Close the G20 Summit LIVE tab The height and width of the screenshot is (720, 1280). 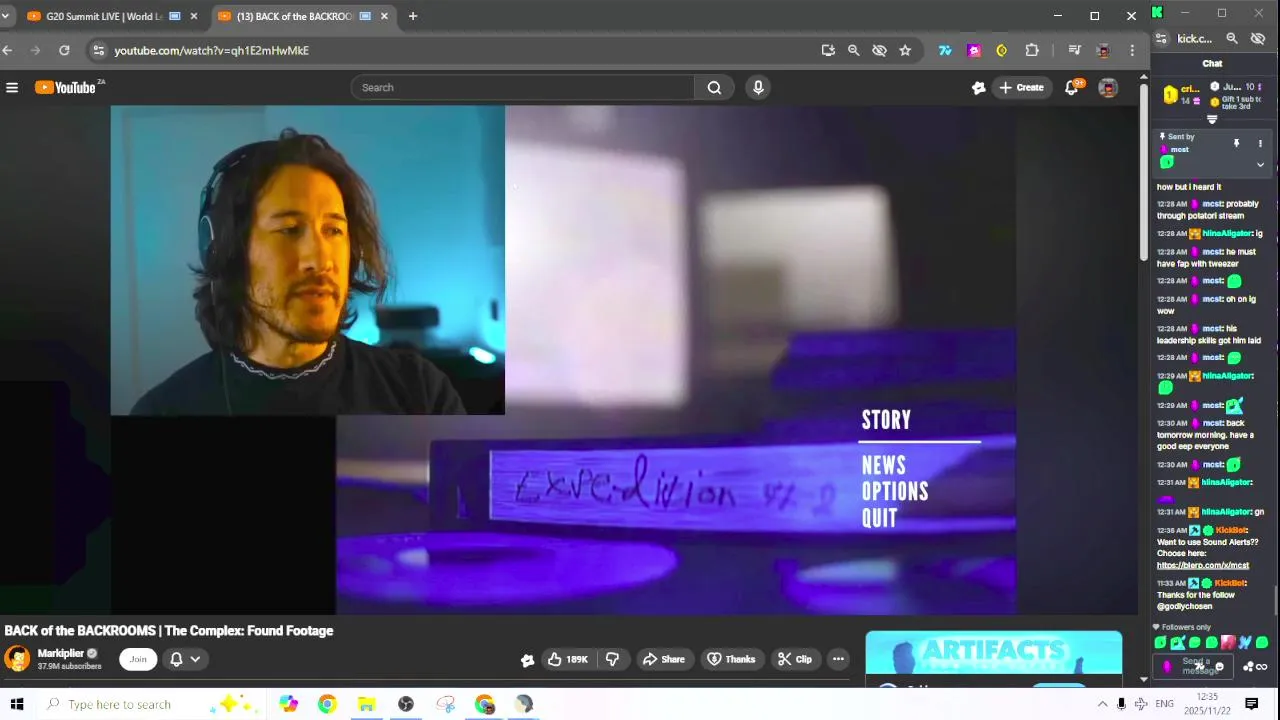point(194,16)
